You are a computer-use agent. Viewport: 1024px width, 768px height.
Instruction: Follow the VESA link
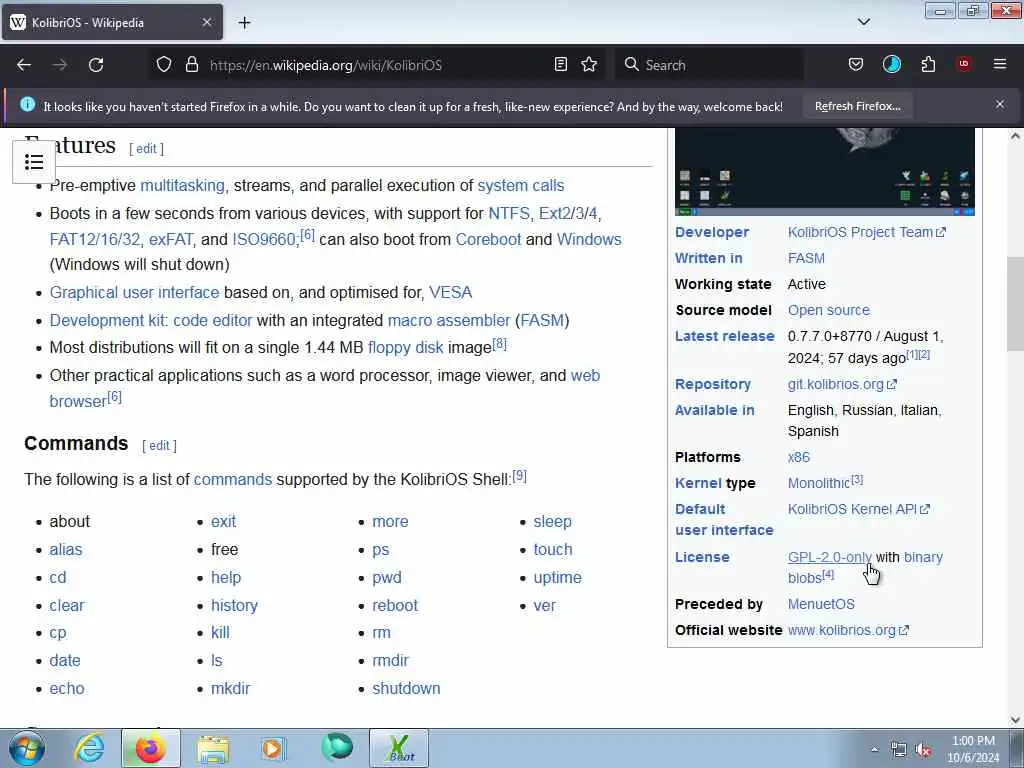click(x=450, y=293)
